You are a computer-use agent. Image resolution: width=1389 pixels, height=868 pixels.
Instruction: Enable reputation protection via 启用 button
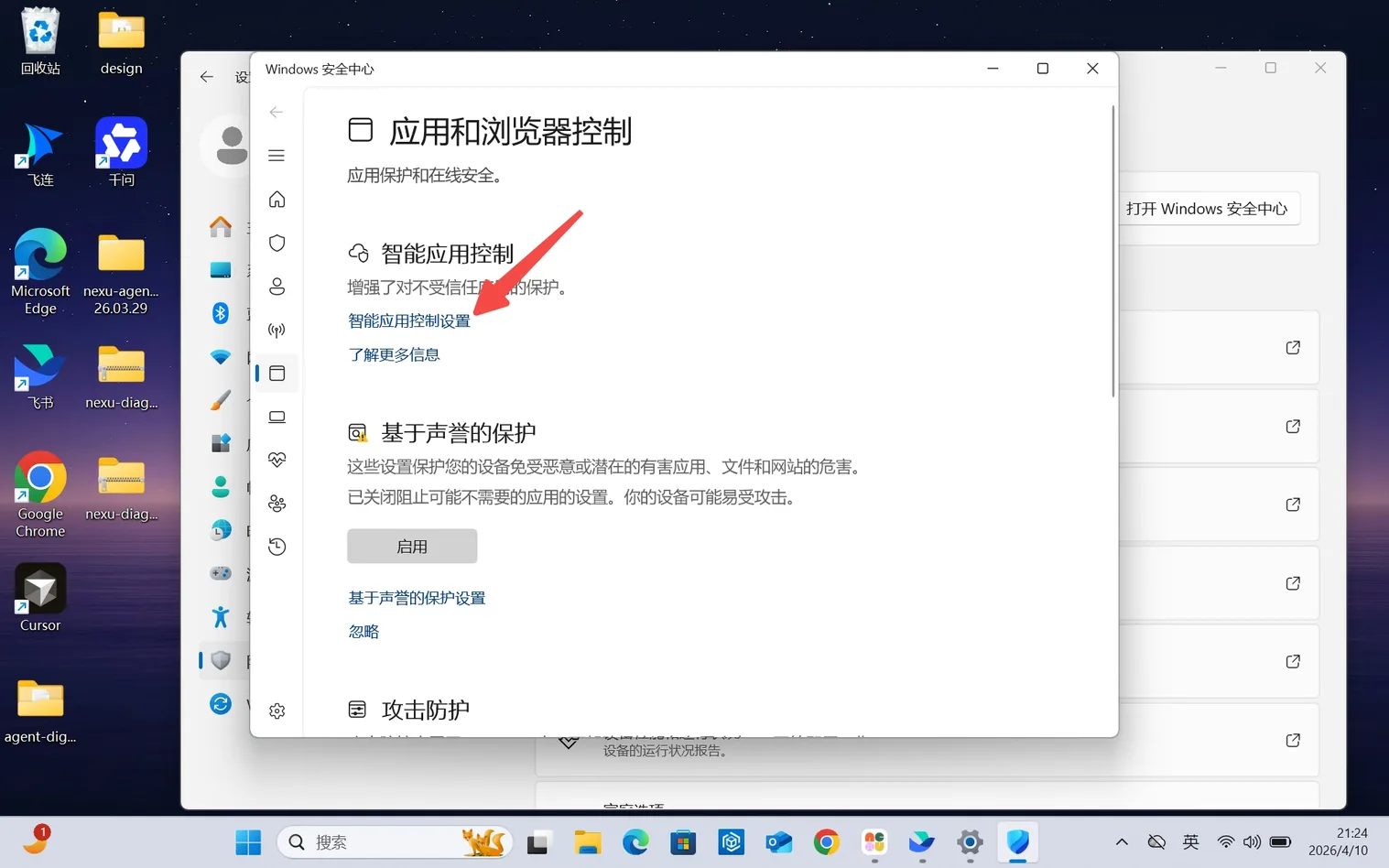coord(412,546)
